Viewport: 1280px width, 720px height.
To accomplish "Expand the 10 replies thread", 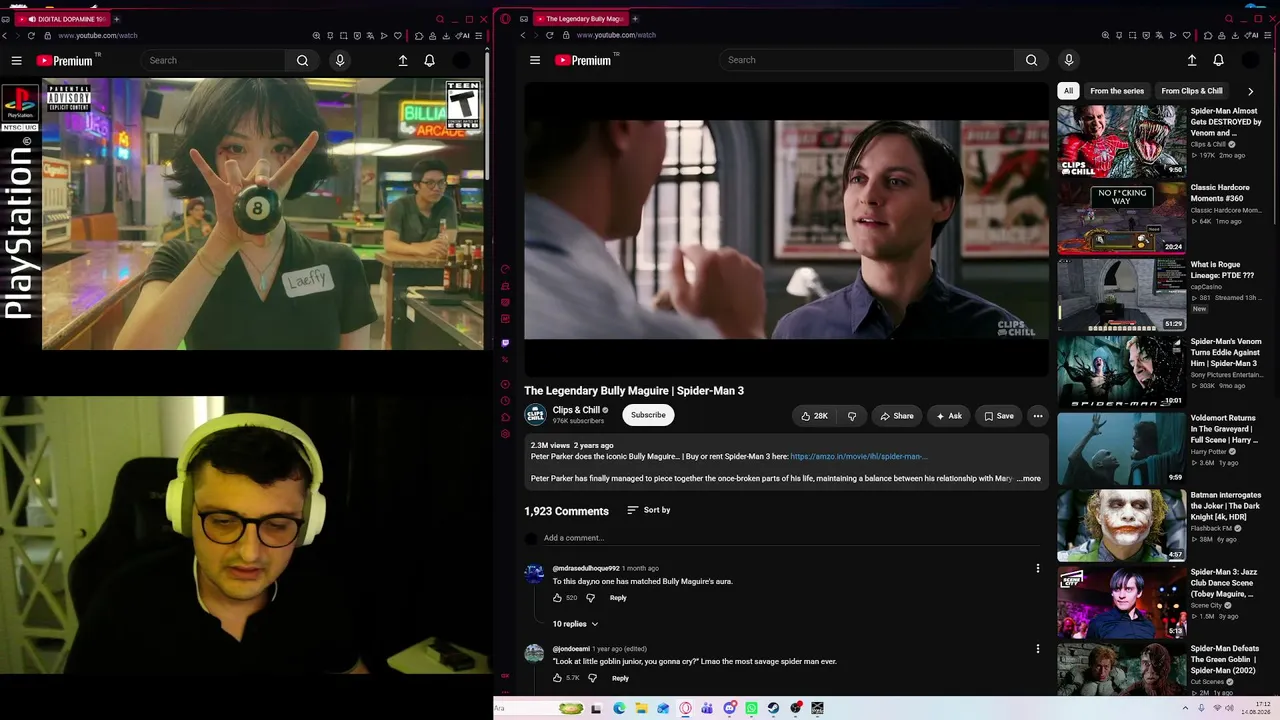I will [575, 624].
